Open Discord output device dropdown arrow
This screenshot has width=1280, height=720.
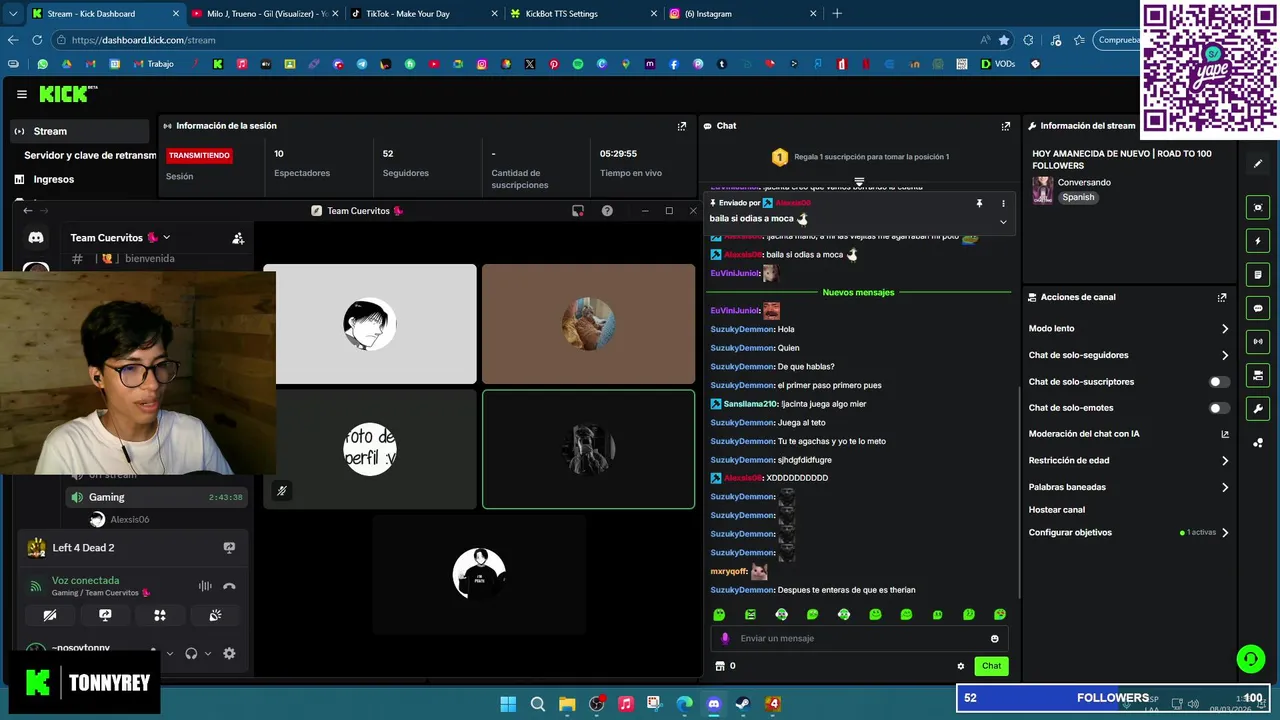tap(208, 654)
